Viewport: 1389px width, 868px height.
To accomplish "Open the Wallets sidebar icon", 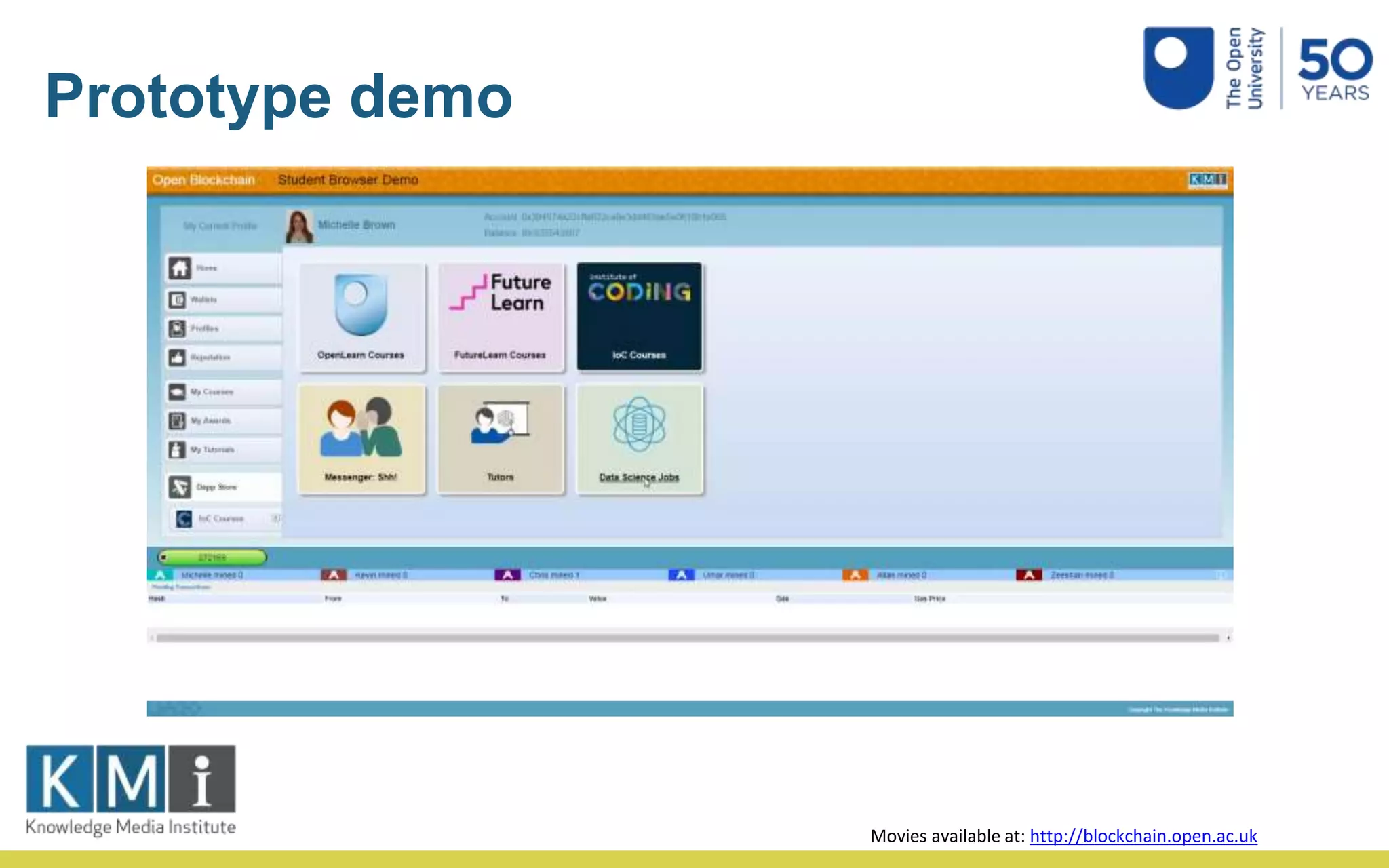I will (178, 300).
